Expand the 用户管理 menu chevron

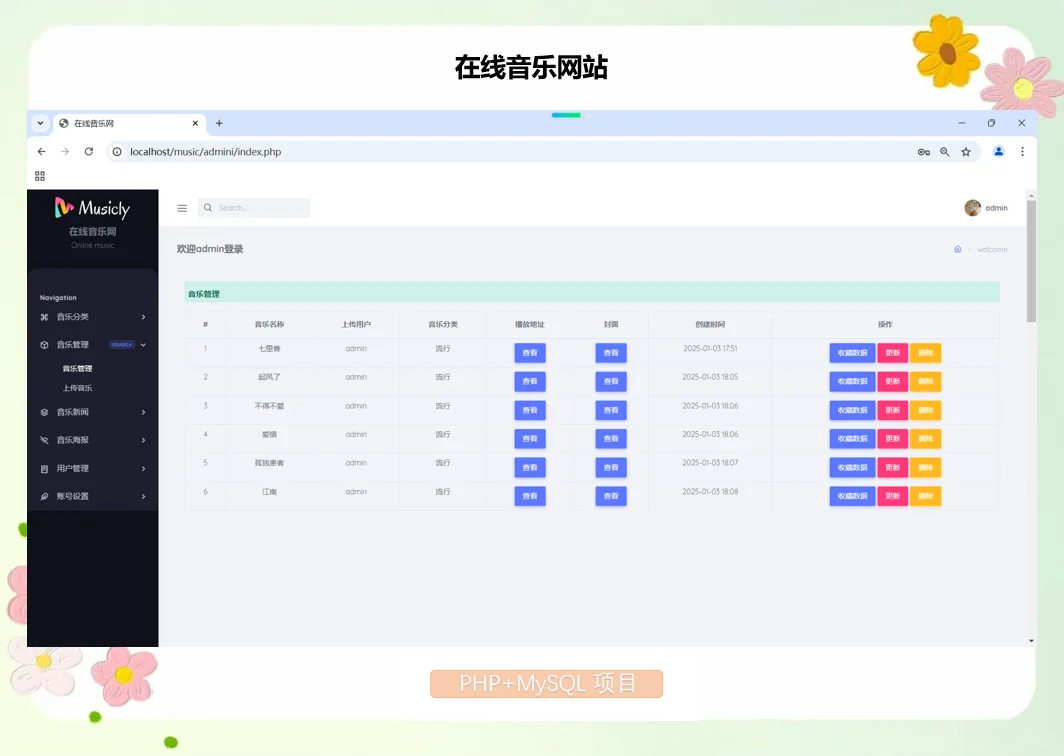point(143,468)
